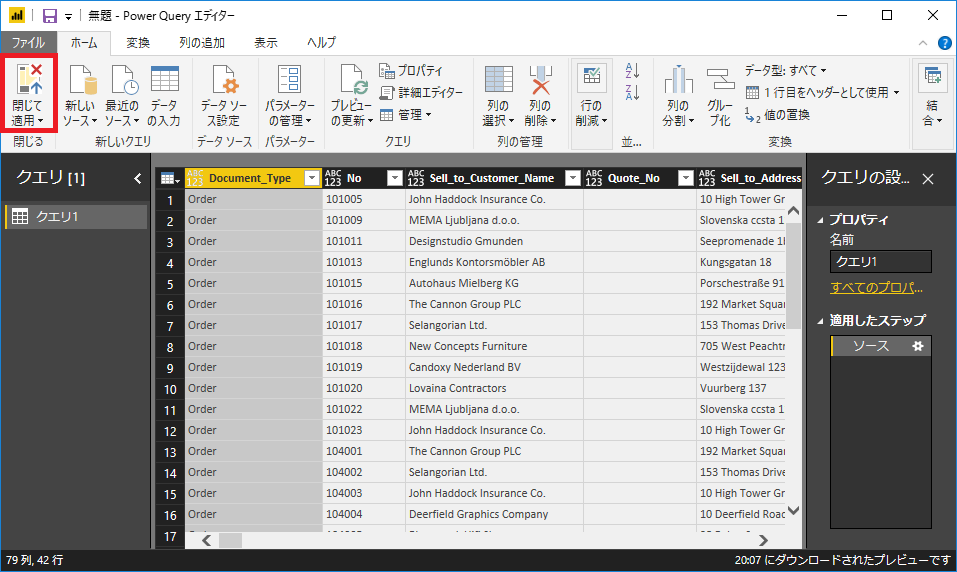Click 列の分割 (Split Column) icon
The height and width of the screenshot is (572, 957).
click(678, 80)
